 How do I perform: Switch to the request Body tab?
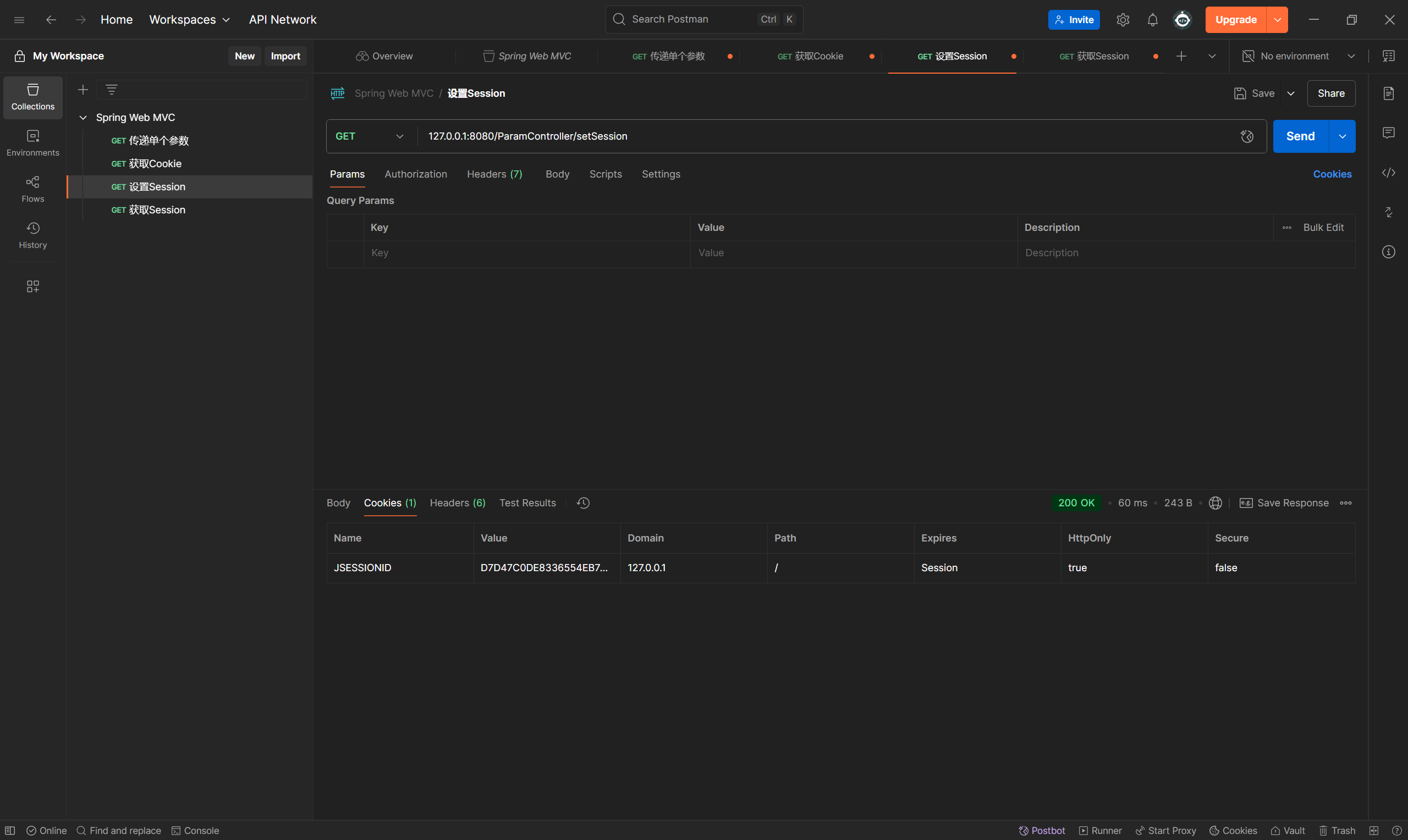[x=557, y=174]
